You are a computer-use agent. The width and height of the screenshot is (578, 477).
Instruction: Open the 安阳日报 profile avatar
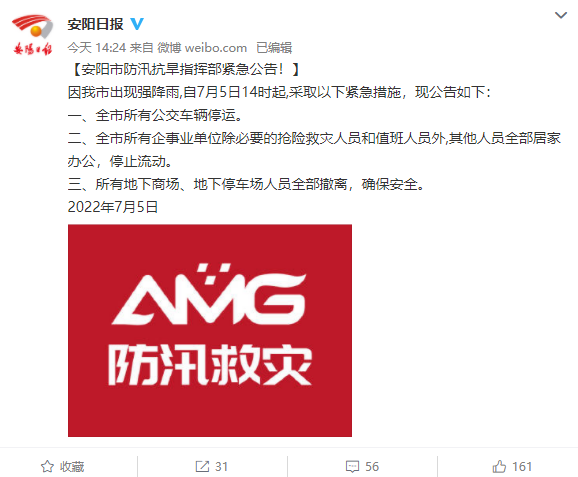[32, 35]
